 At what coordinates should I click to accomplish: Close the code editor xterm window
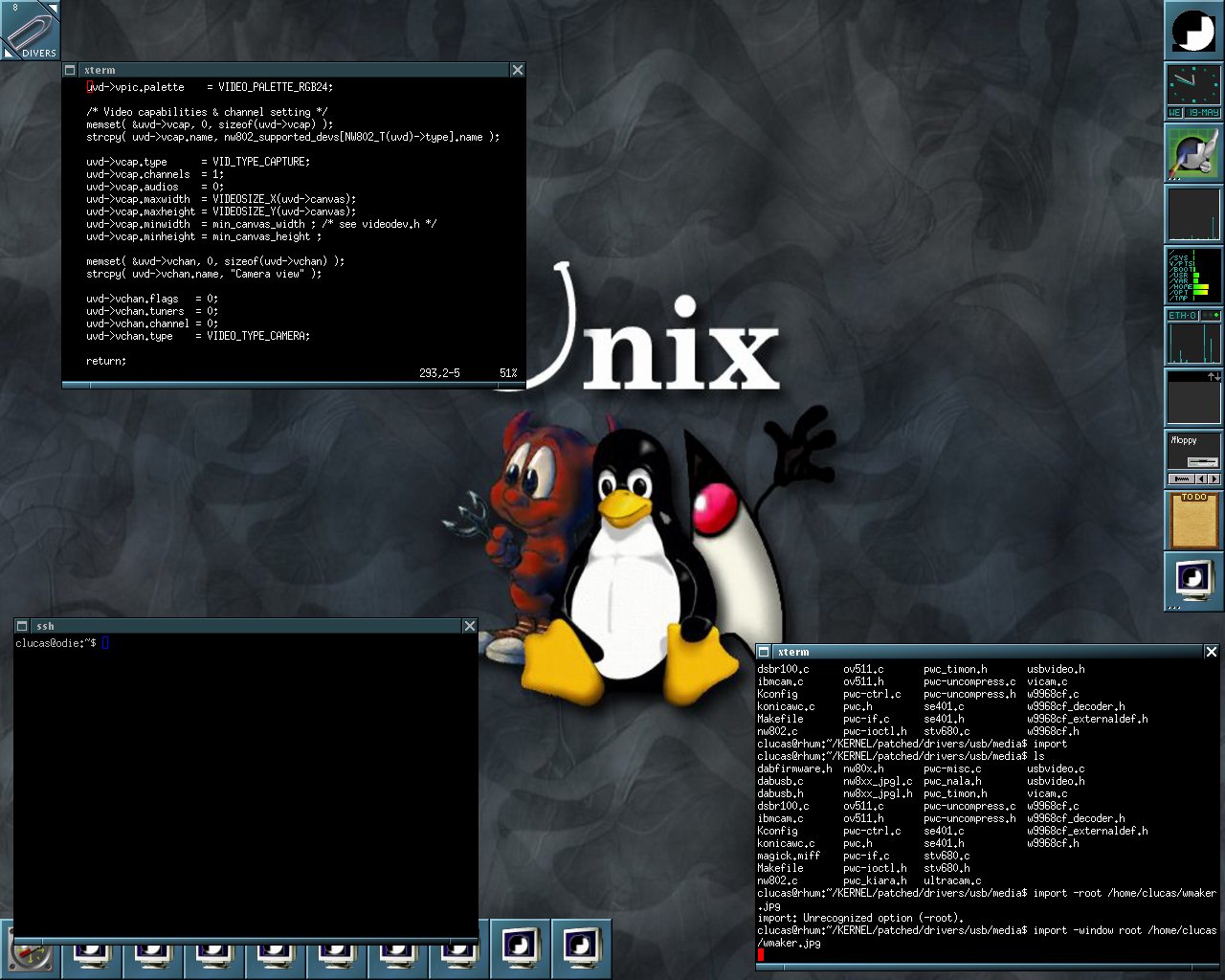click(518, 70)
